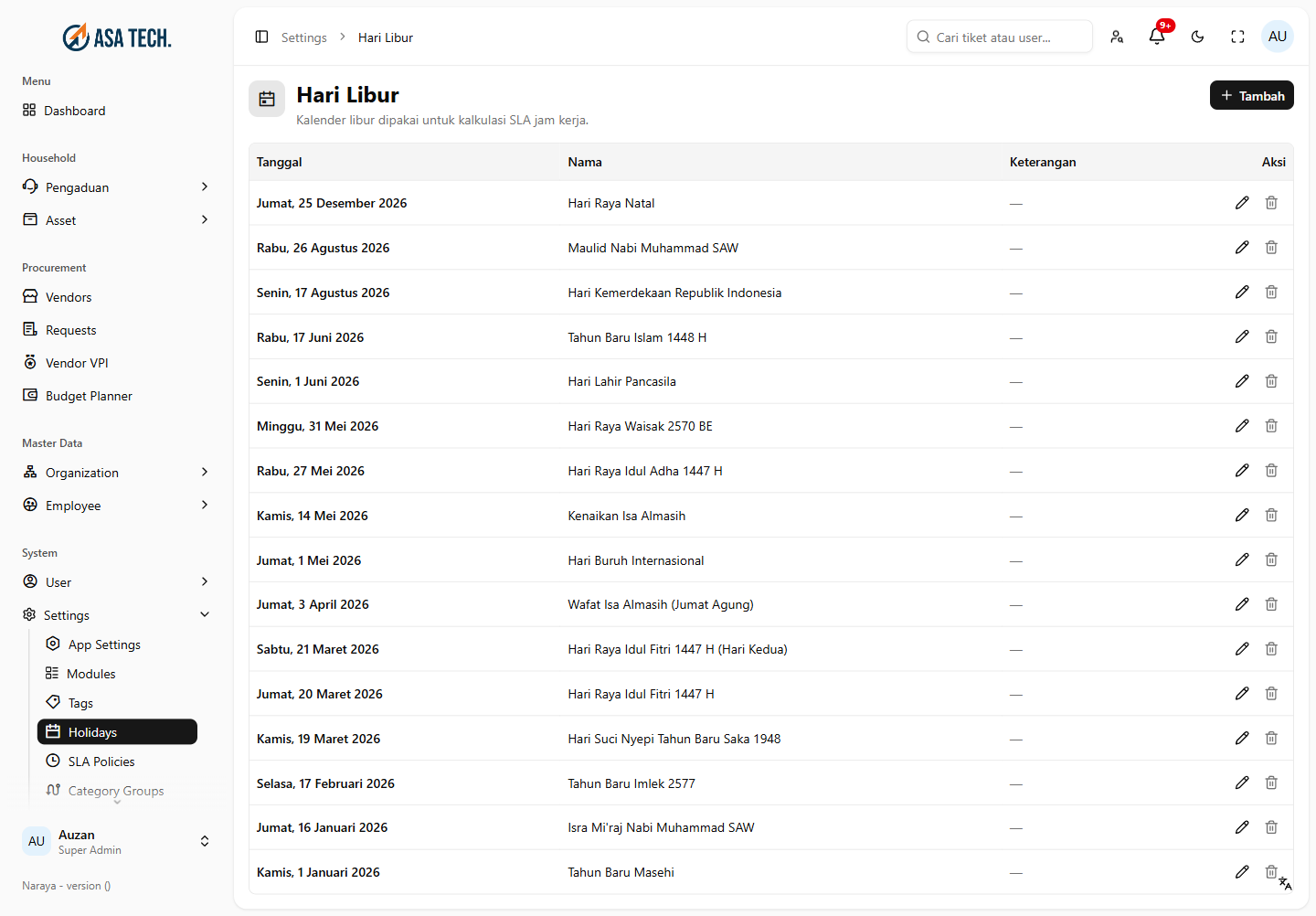1316x916 pixels.
Task: Click Settings breadcrumb link
Action: click(303, 37)
